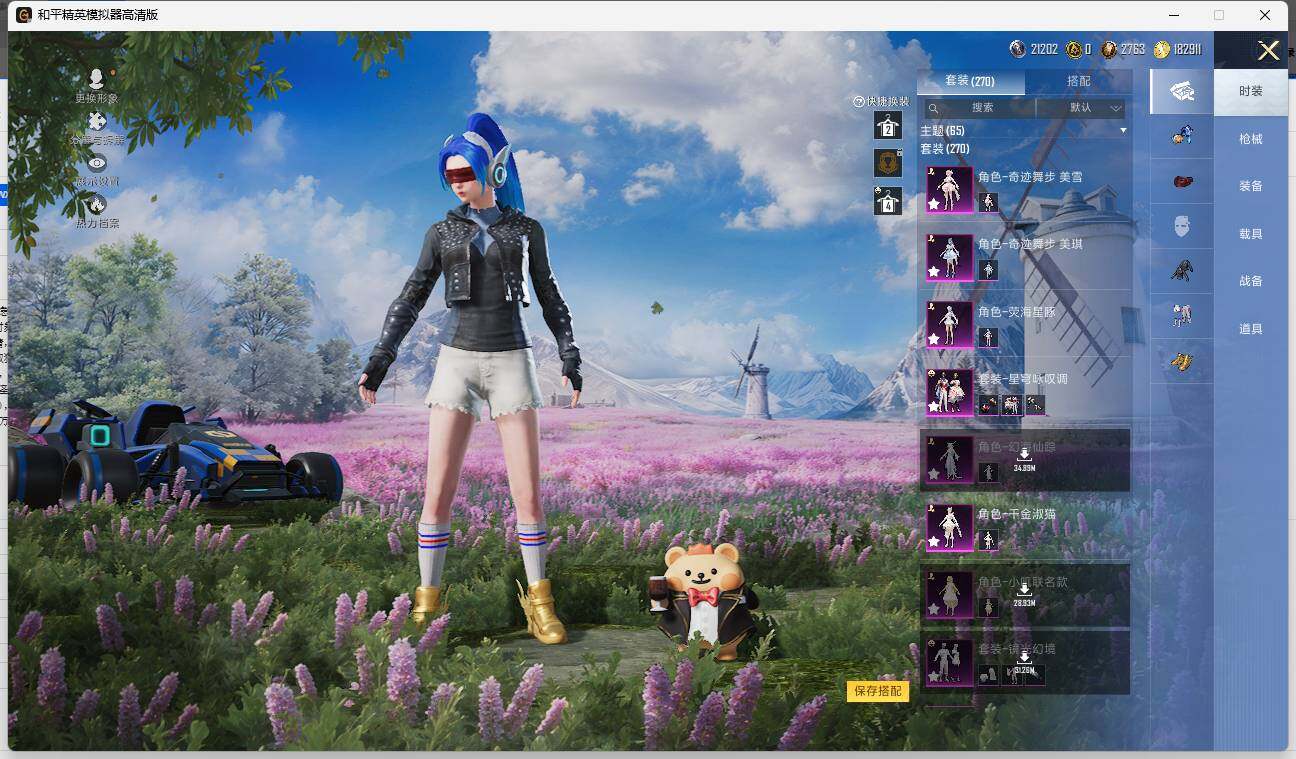
Task: Click first component icon under 星穹咏叹调
Action: (988, 405)
